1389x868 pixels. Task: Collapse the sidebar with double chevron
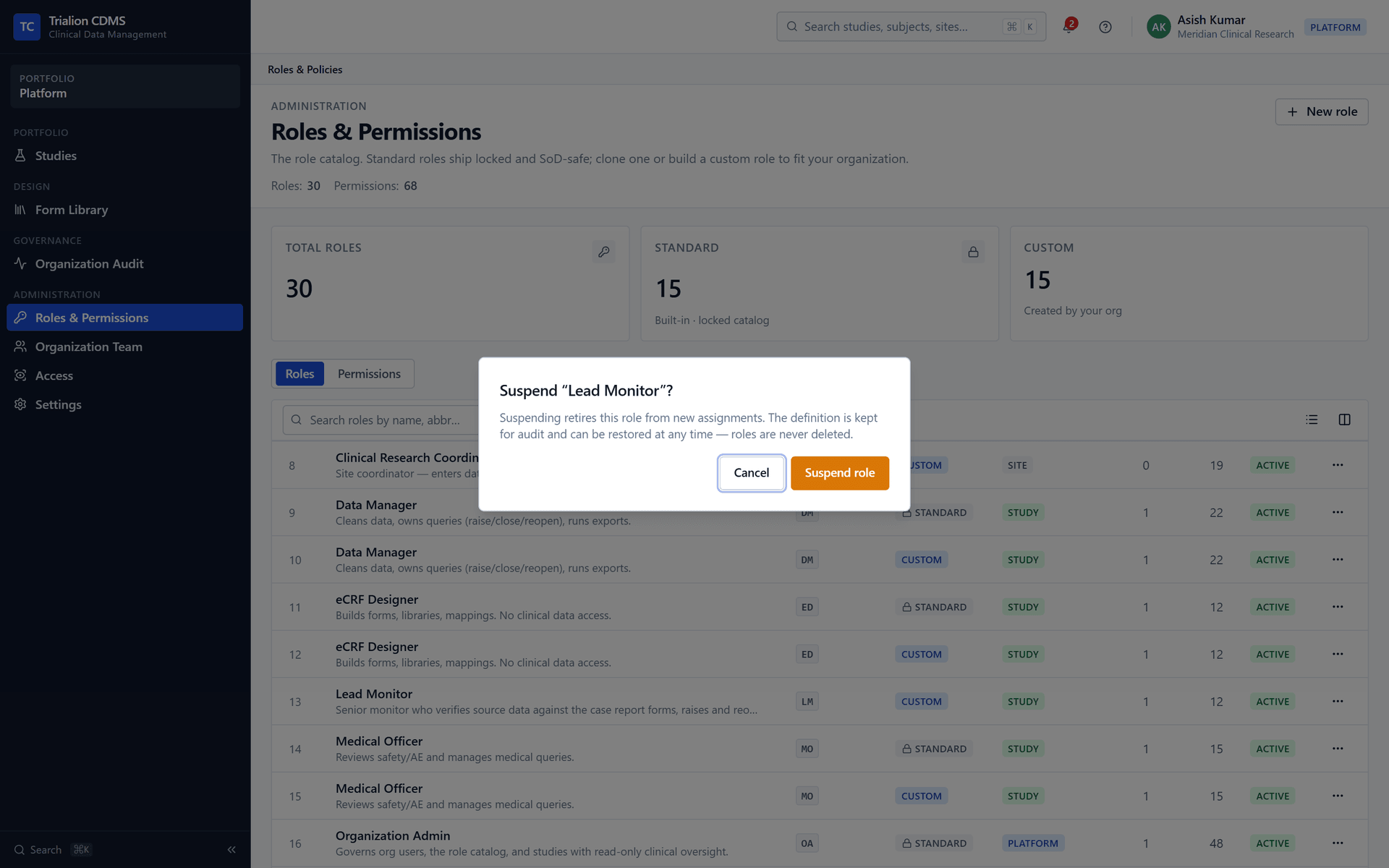[x=231, y=850]
